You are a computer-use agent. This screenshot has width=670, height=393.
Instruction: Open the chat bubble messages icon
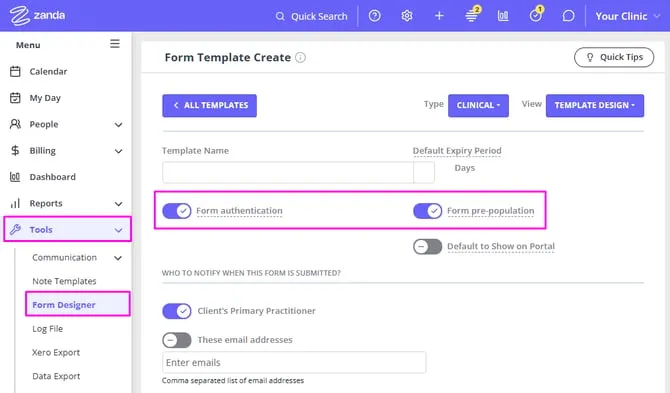pos(568,16)
